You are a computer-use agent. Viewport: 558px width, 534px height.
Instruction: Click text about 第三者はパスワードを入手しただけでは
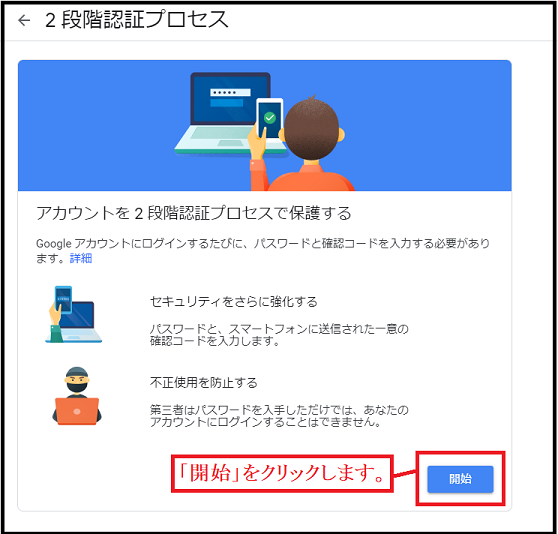(x=279, y=416)
